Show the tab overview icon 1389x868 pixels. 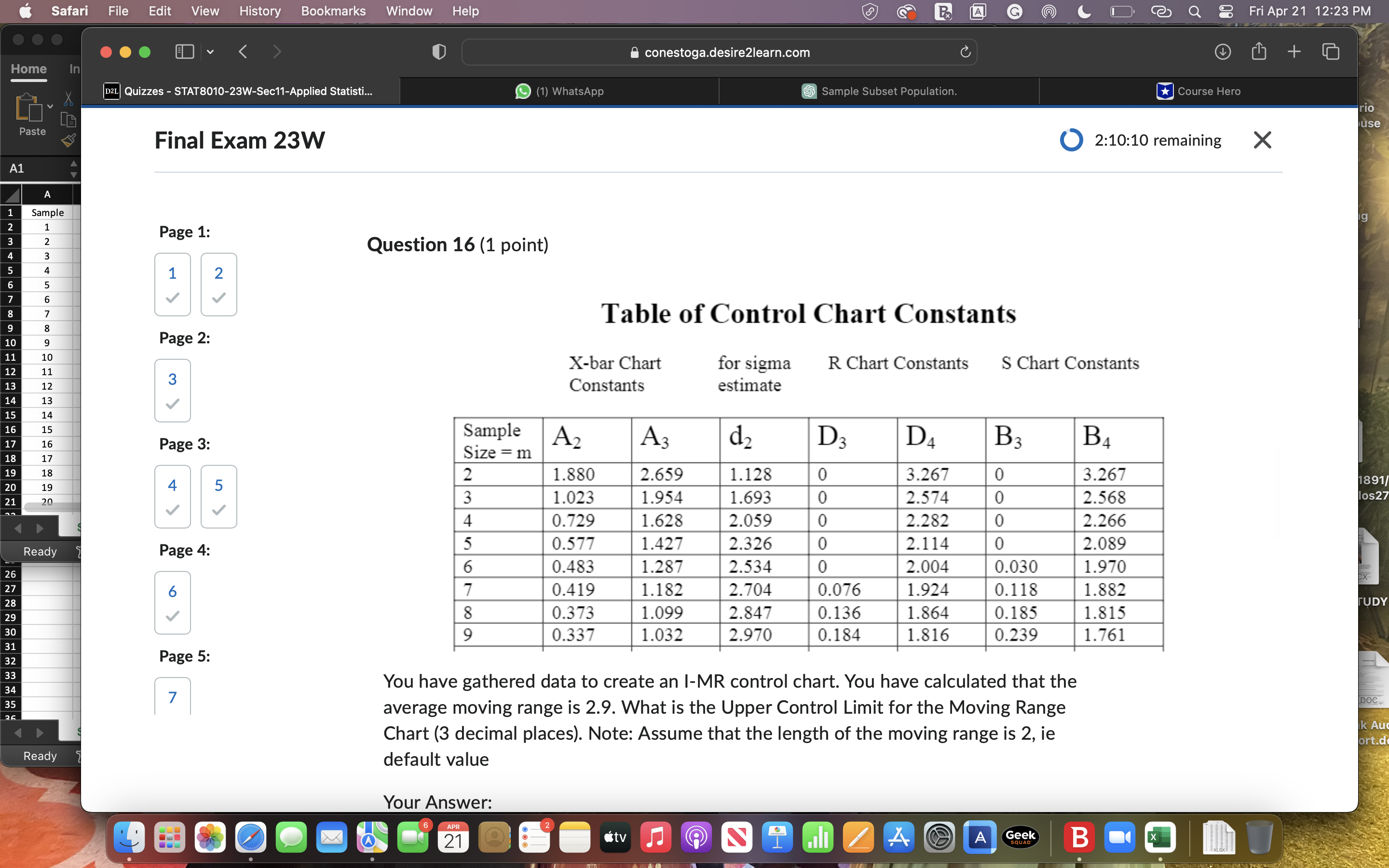[1331, 52]
